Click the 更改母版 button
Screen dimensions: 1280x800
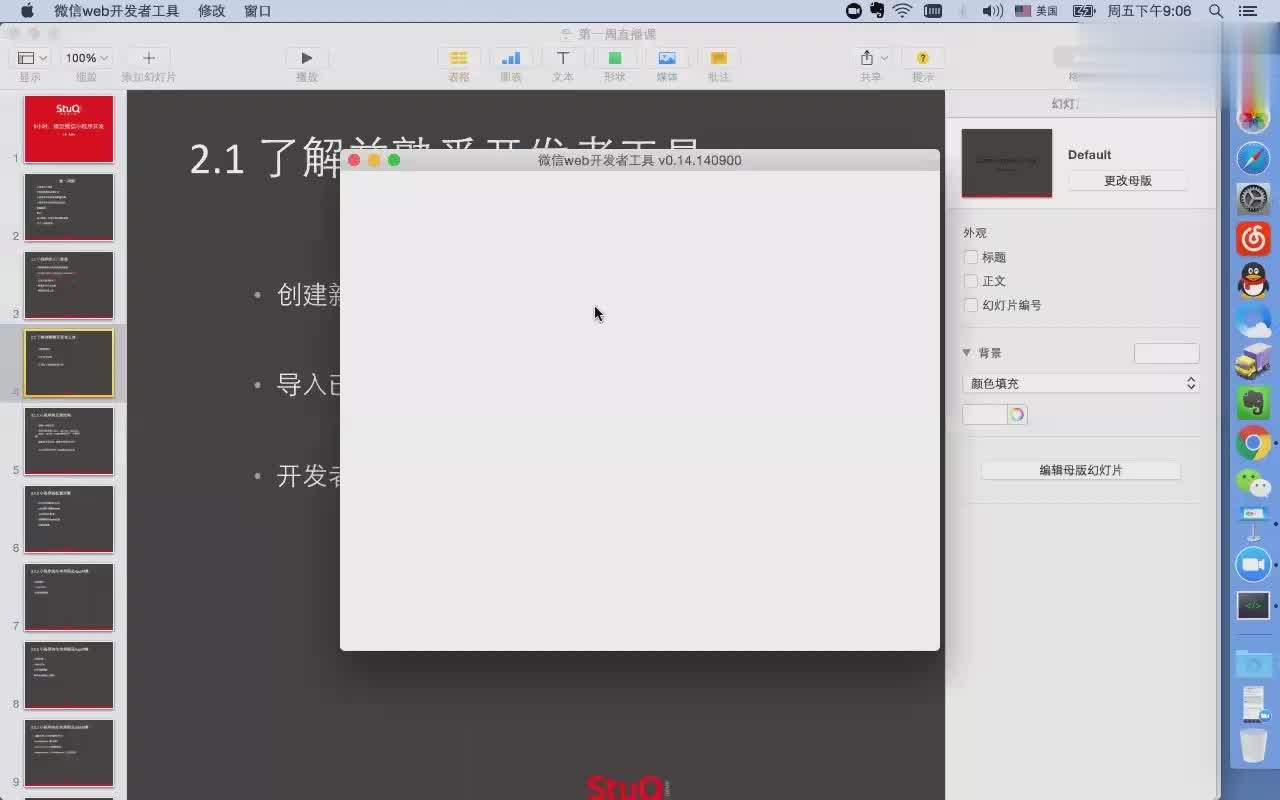click(1128, 181)
